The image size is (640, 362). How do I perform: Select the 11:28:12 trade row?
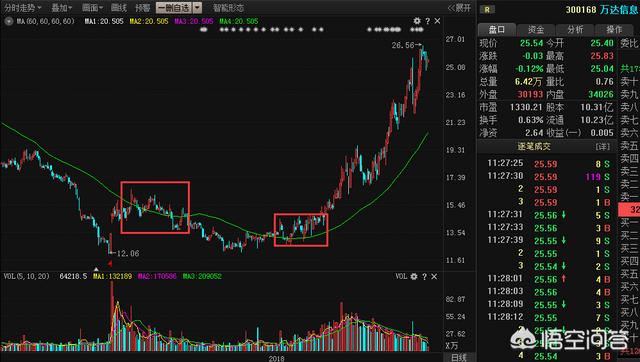[548, 318]
